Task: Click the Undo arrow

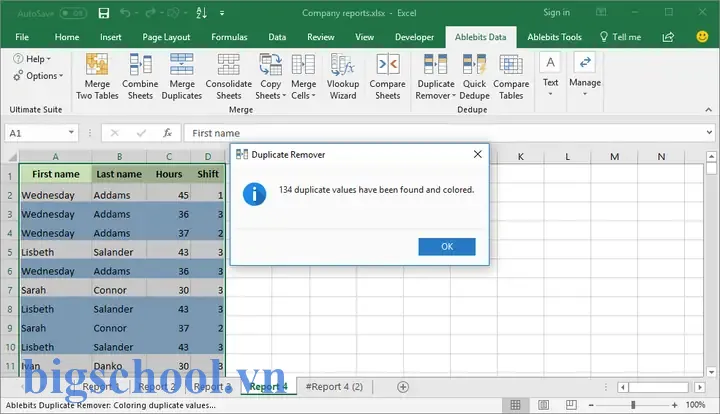Action: tap(125, 13)
